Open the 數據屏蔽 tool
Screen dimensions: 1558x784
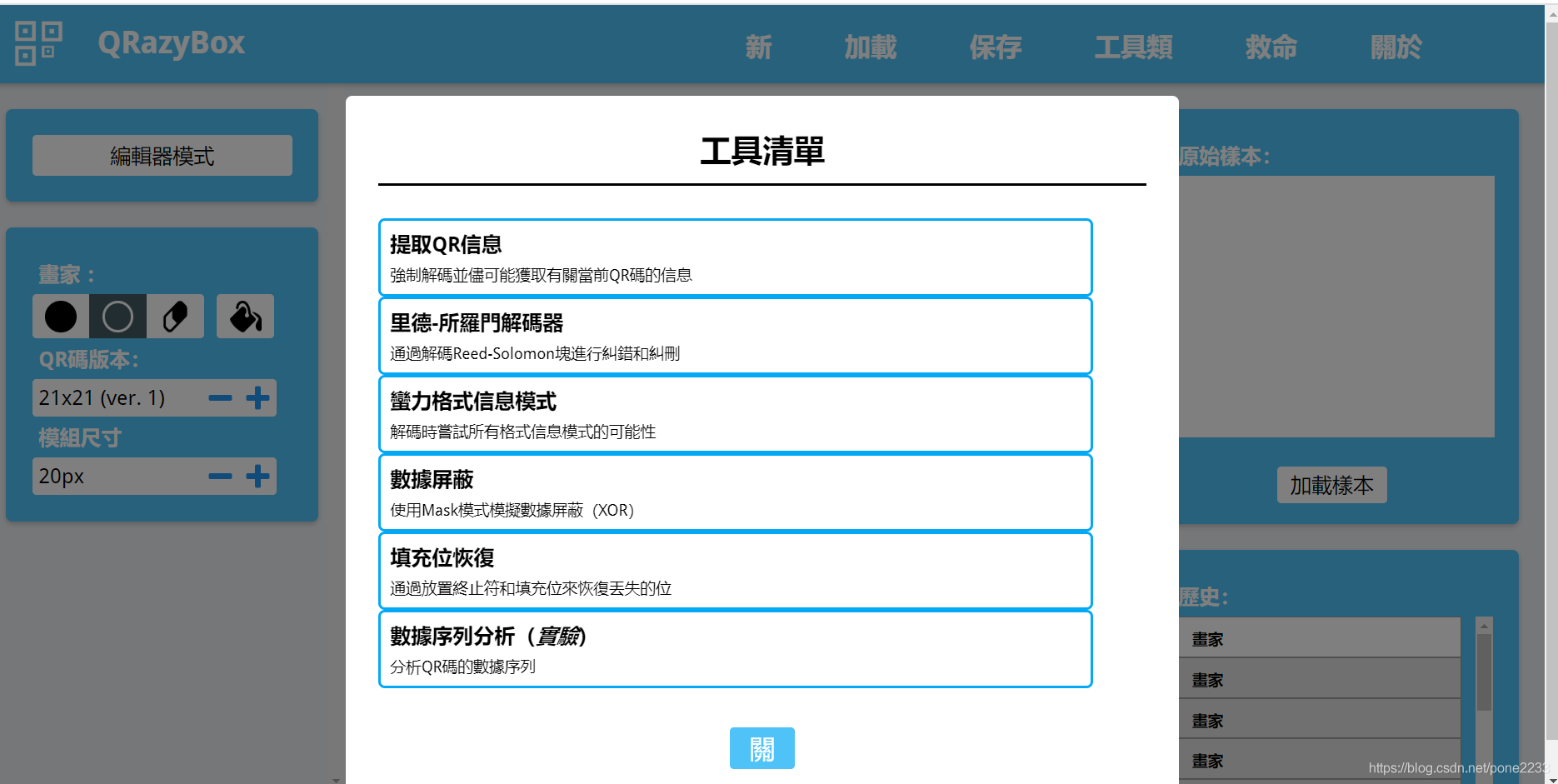(735, 492)
